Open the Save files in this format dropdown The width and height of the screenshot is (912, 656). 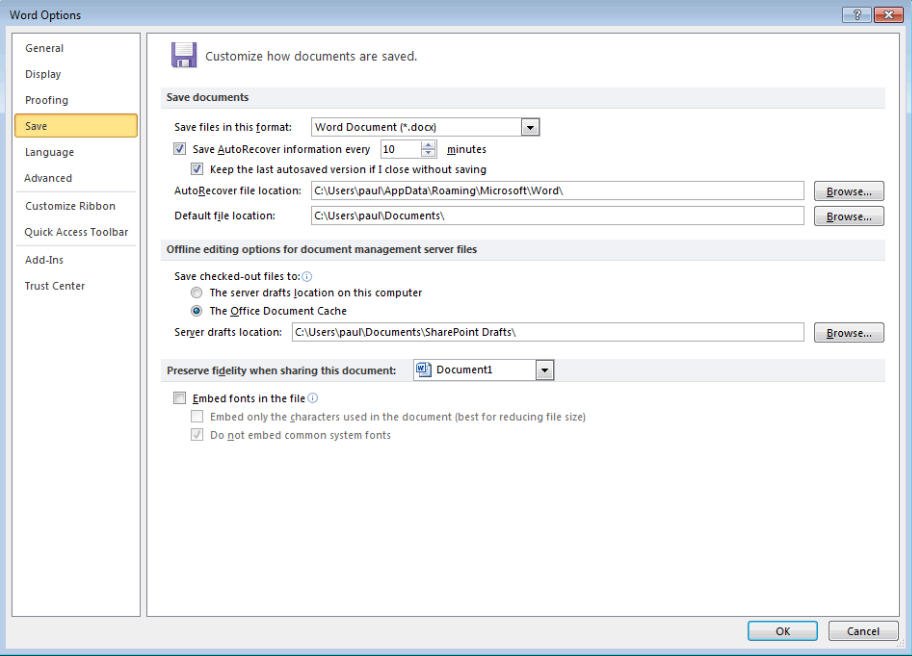(x=530, y=127)
